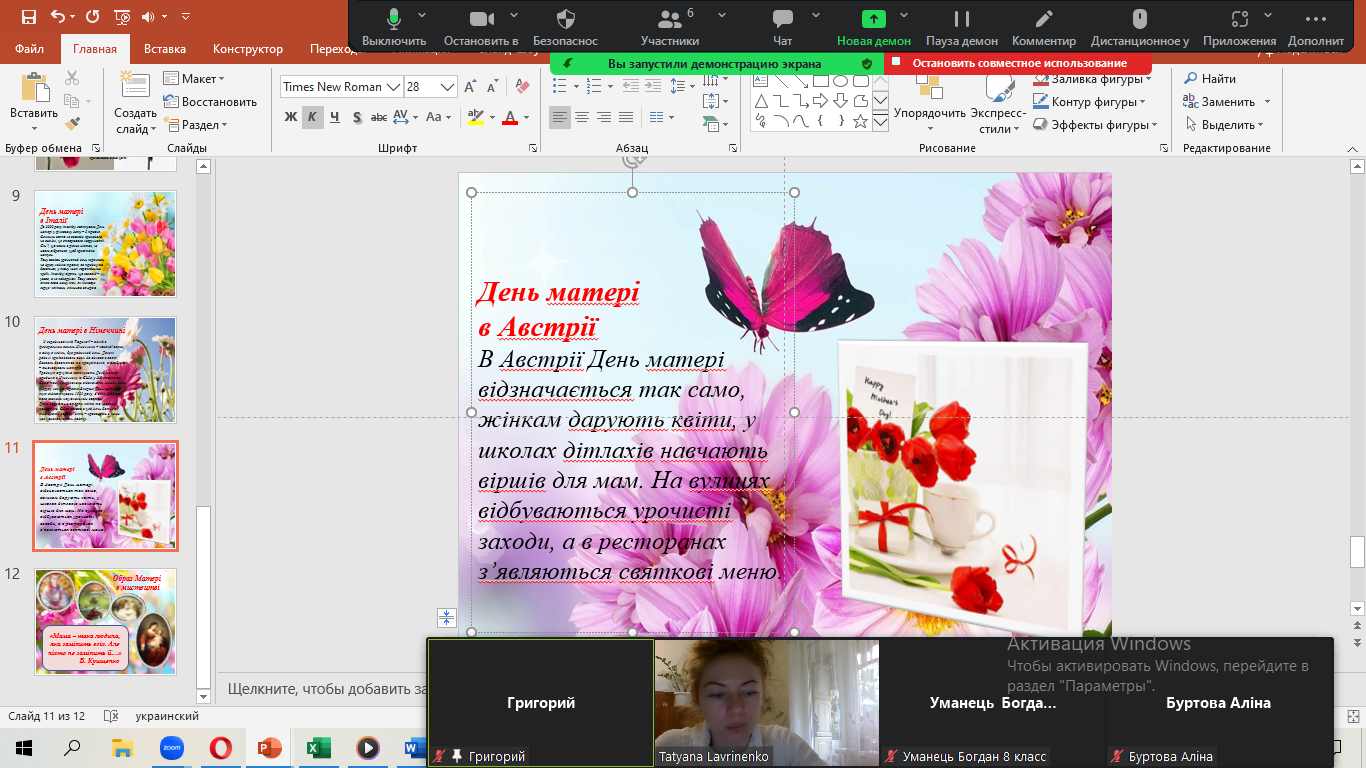Toggle Italic (К) formatting
Screen dimensions: 1366x768
[312, 117]
